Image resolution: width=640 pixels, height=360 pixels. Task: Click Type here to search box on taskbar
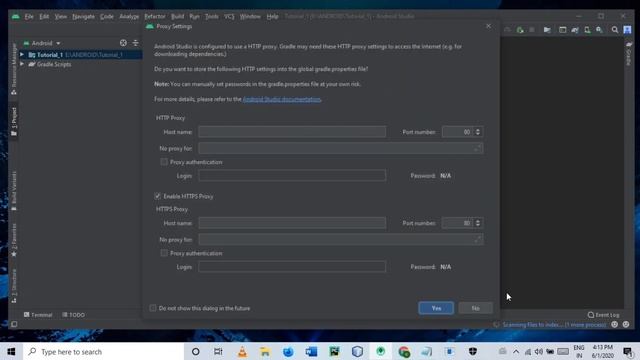click(x=103, y=351)
